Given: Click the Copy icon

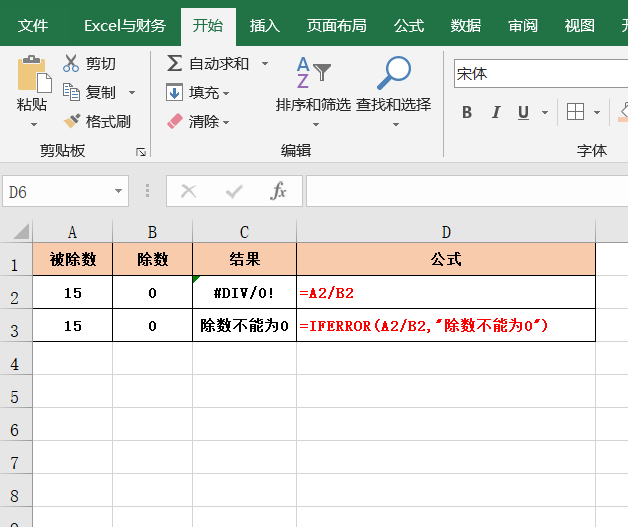Looking at the screenshot, I should [71, 92].
